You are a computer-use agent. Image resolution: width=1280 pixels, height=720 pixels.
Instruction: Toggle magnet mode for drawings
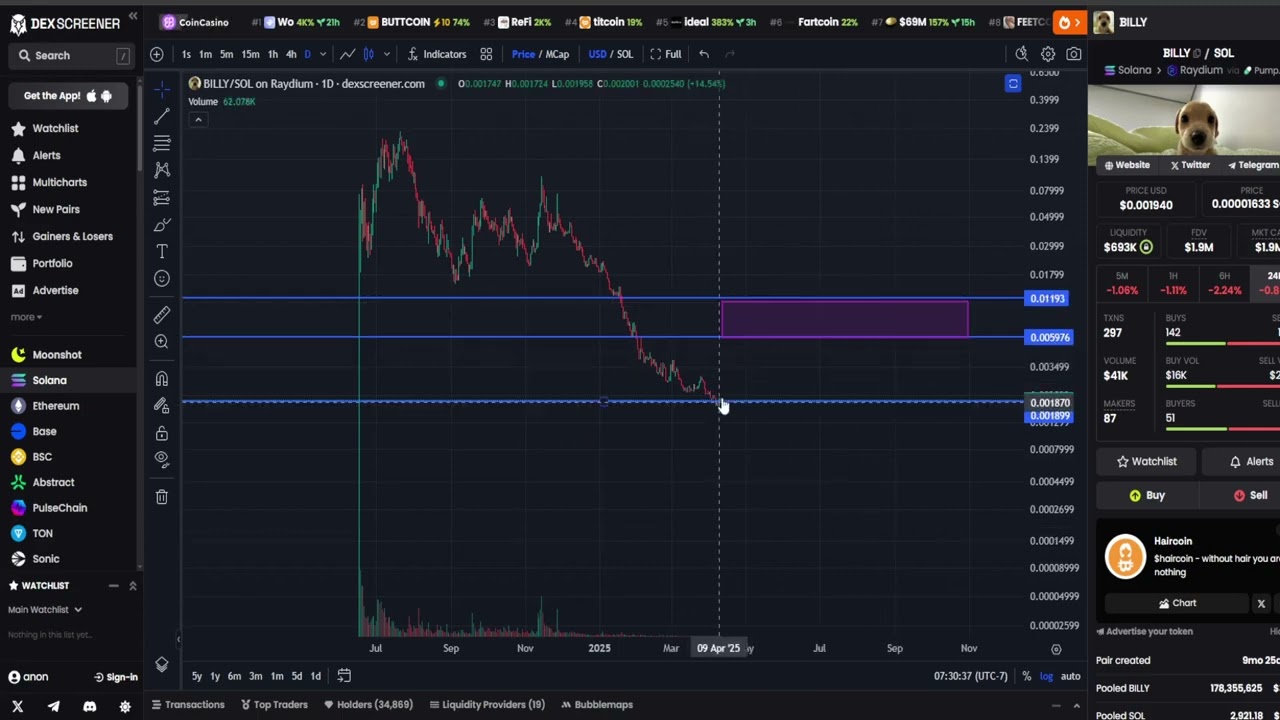tap(162, 379)
